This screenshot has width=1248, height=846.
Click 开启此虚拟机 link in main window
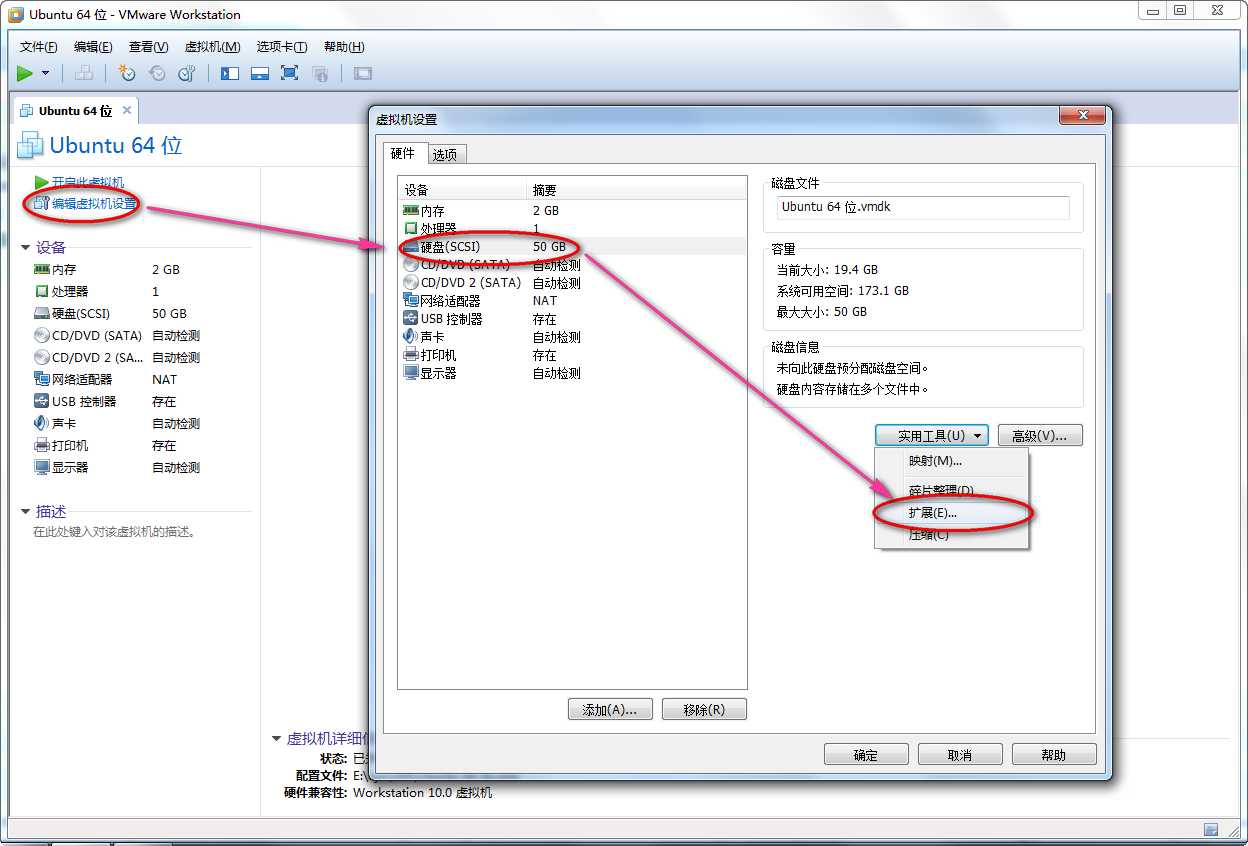[88, 182]
